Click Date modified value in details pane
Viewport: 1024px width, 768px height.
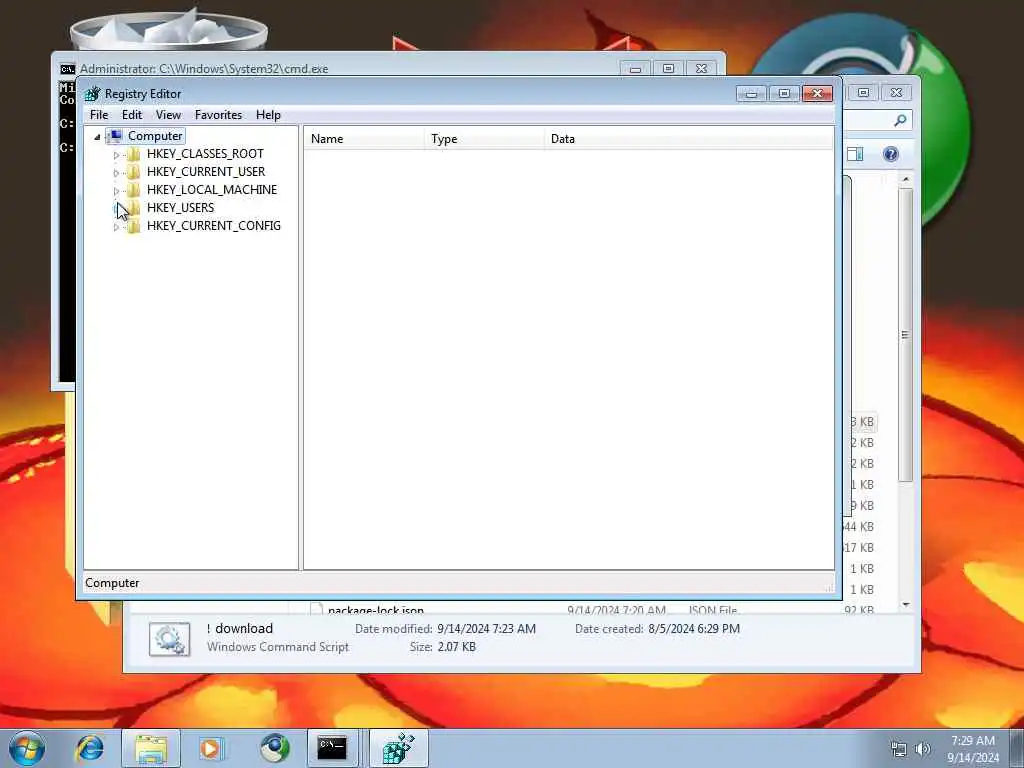point(486,629)
